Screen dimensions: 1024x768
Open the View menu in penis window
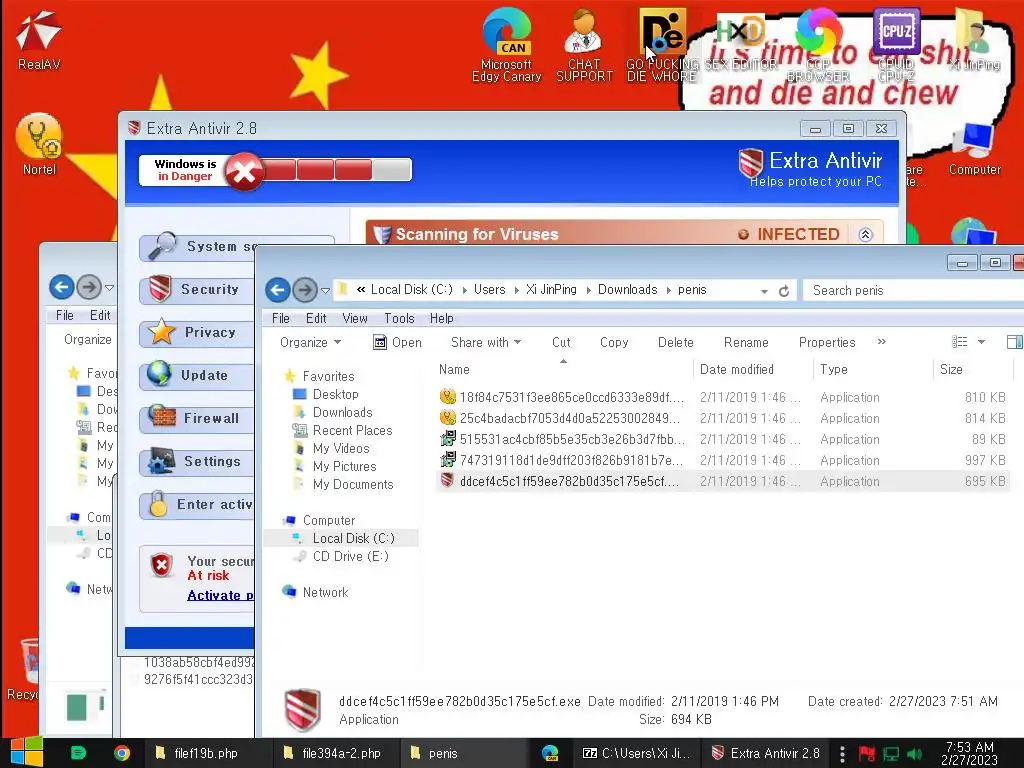[355, 318]
